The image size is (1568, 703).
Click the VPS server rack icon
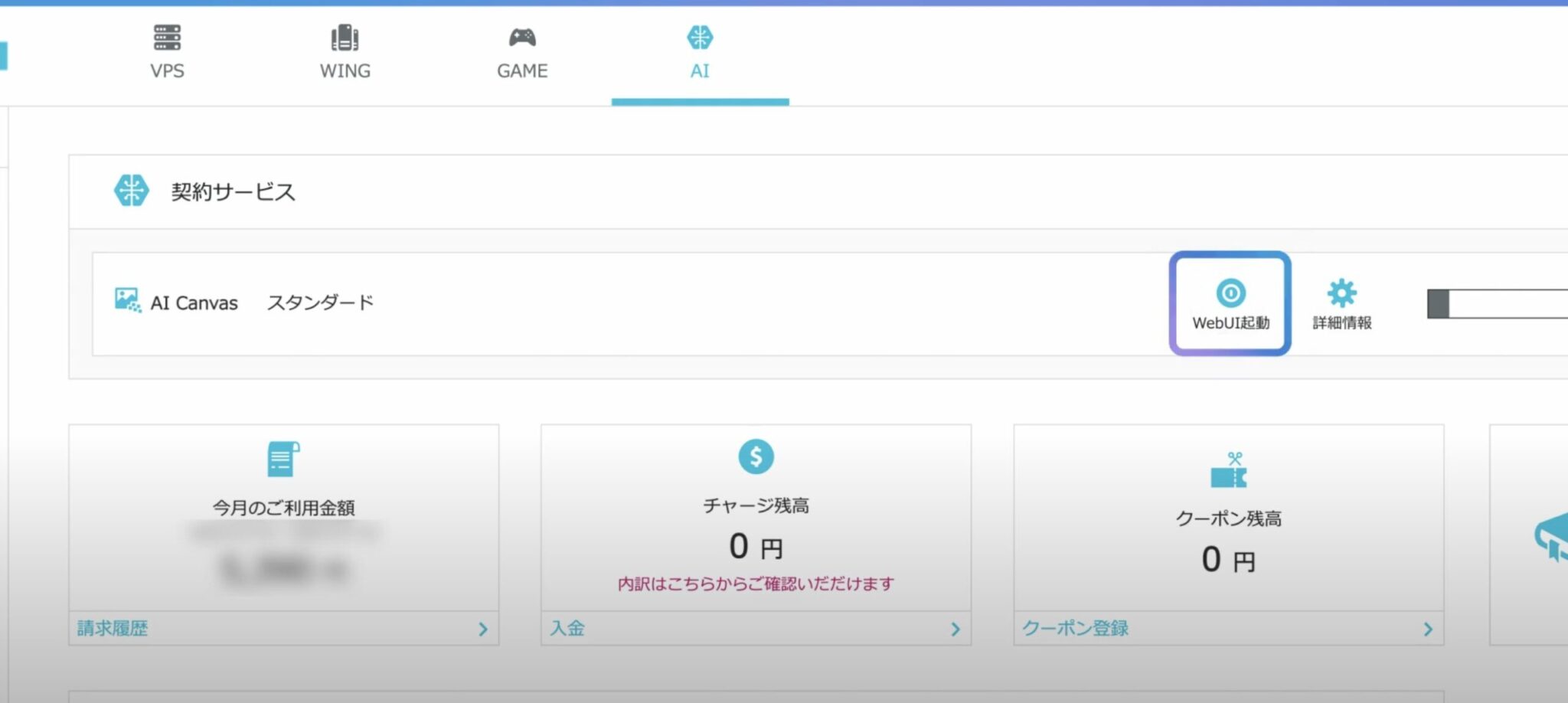tap(167, 35)
